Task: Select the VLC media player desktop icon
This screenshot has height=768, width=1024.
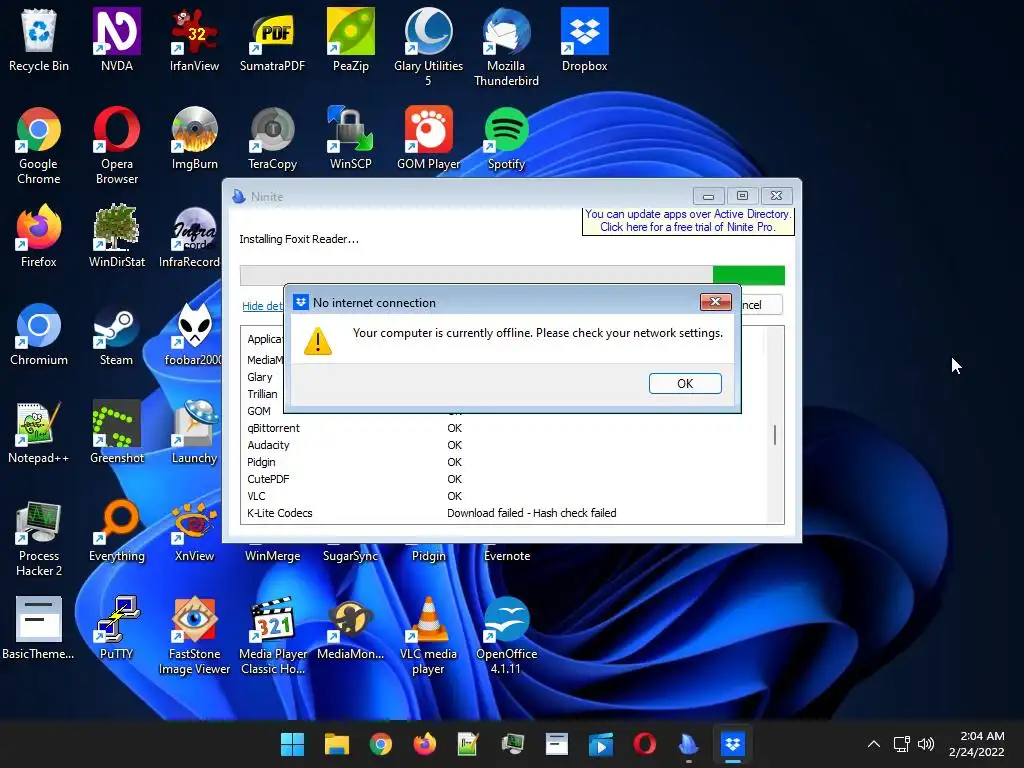Action: 428,635
